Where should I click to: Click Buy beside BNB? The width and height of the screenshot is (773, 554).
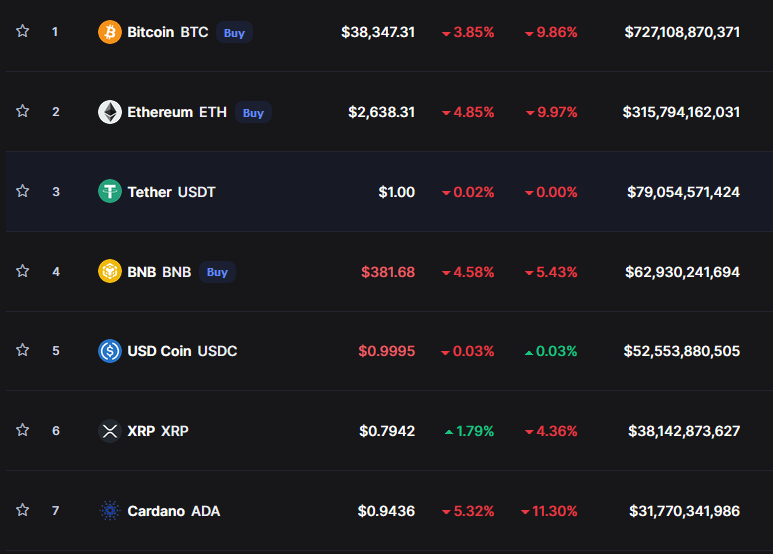point(217,272)
